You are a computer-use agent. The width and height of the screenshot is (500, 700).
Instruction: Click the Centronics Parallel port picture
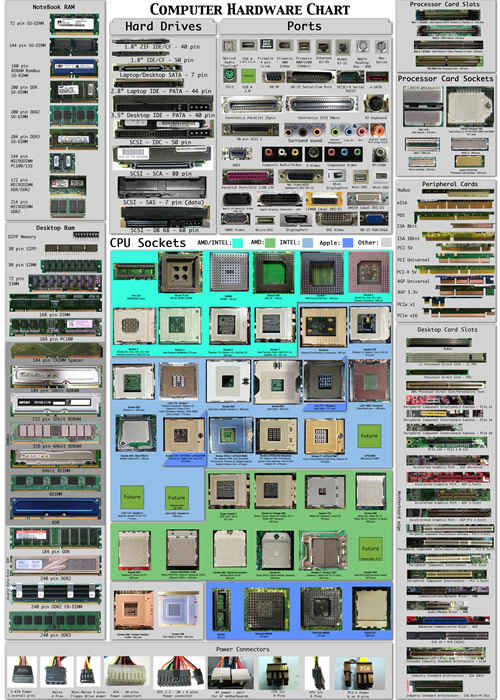(250, 105)
